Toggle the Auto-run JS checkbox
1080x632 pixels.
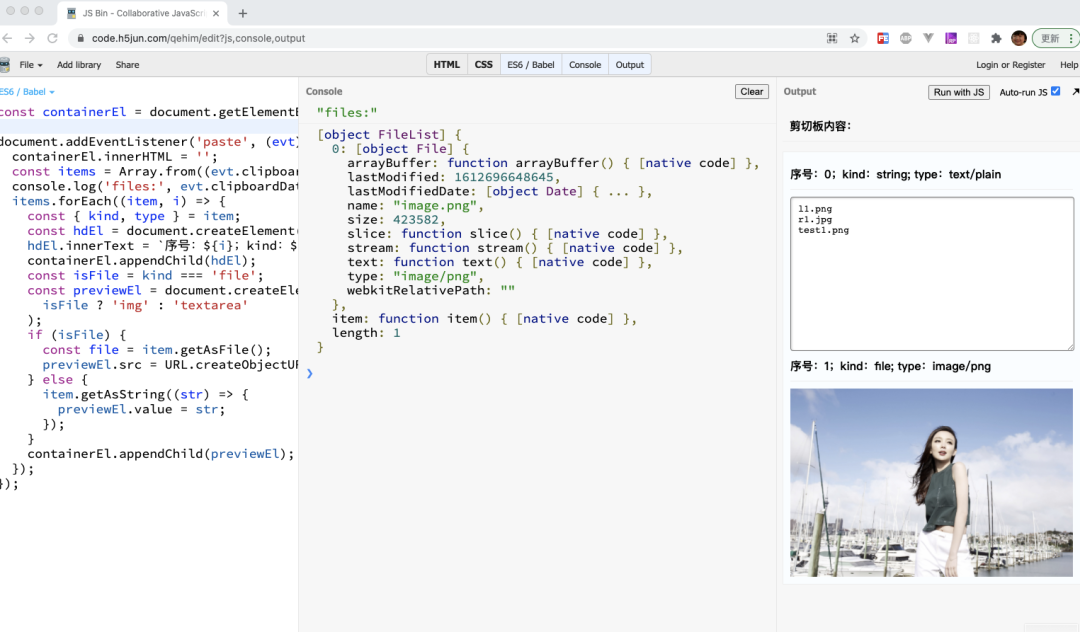[x=1055, y=92]
